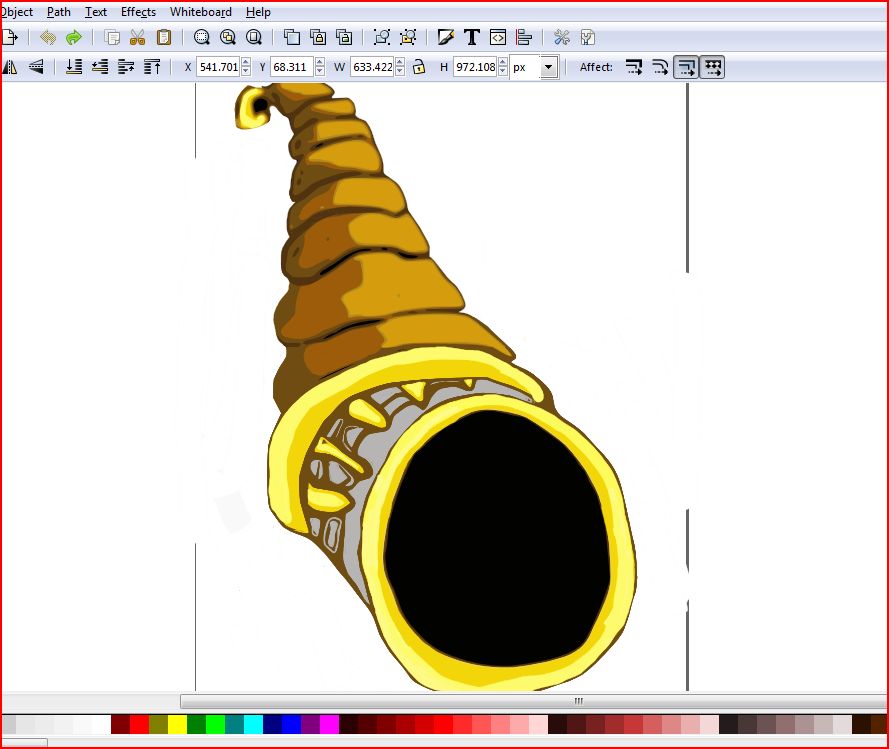Toggle the width/height lock ratio

coord(419,67)
